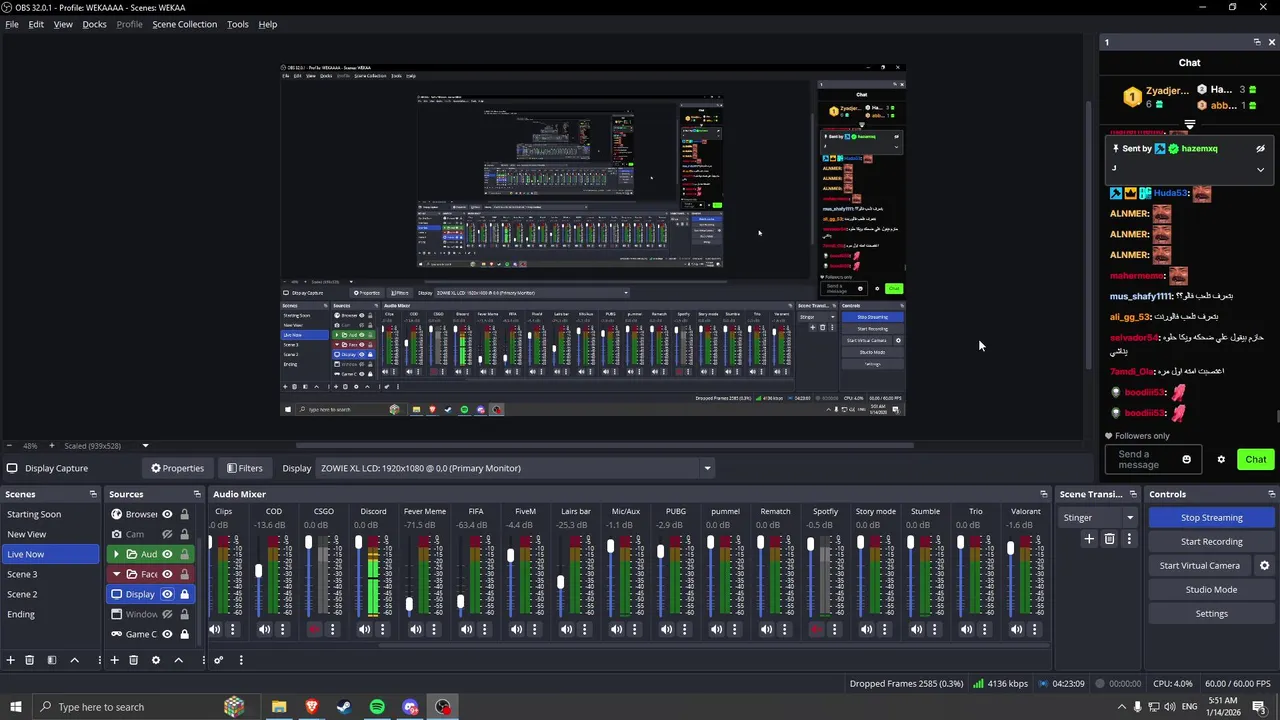The height and width of the screenshot is (720, 1280).
Task: Click Start Virtual Camera button
Action: point(1199,565)
